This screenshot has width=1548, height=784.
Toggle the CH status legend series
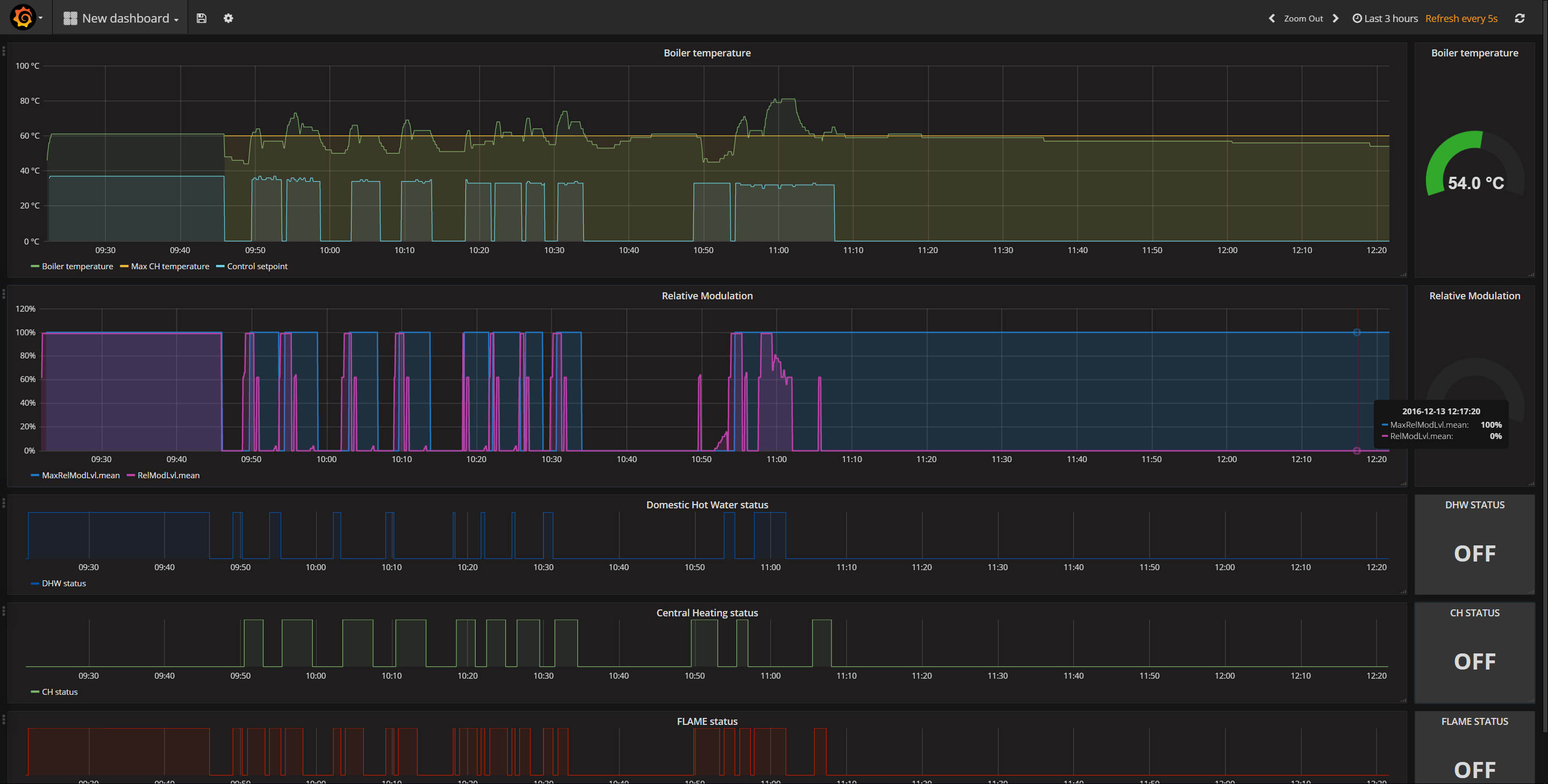60,692
